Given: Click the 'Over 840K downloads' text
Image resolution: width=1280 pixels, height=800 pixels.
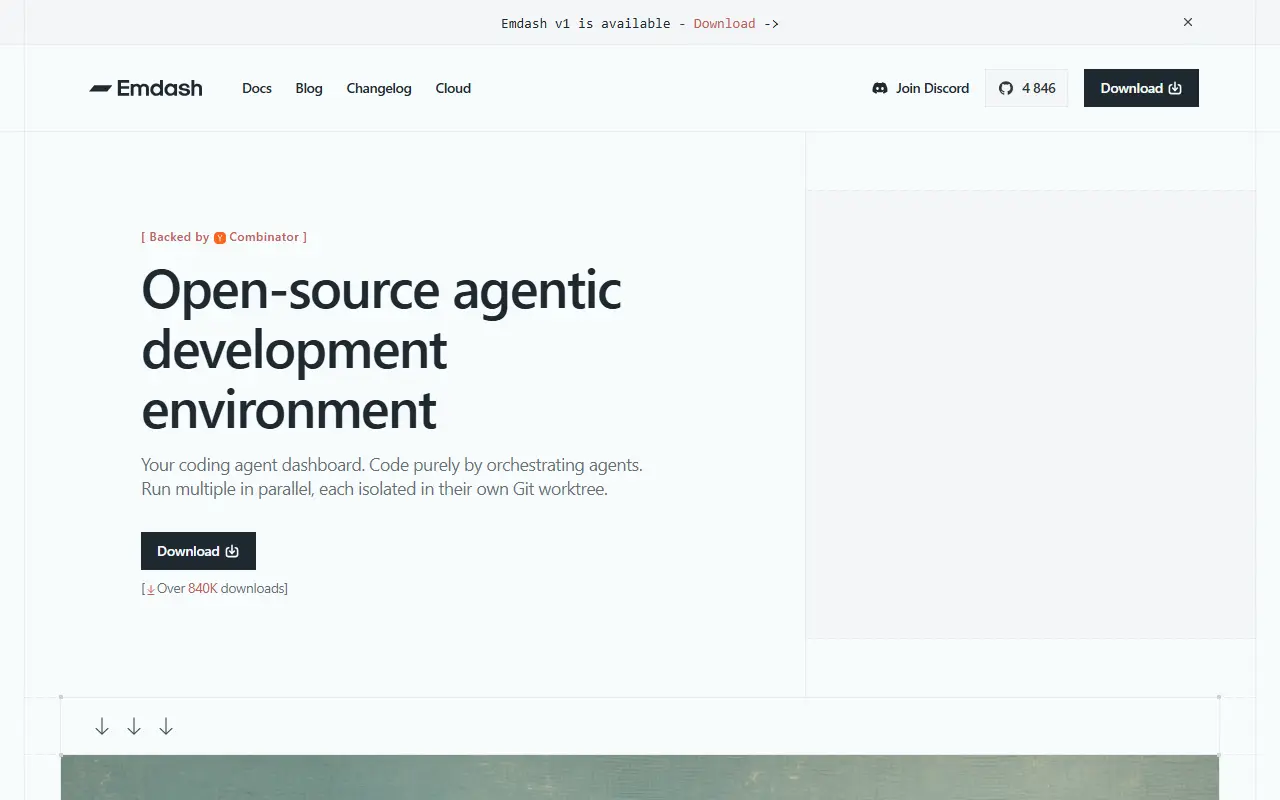Looking at the screenshot, I should tap(215, 588).
